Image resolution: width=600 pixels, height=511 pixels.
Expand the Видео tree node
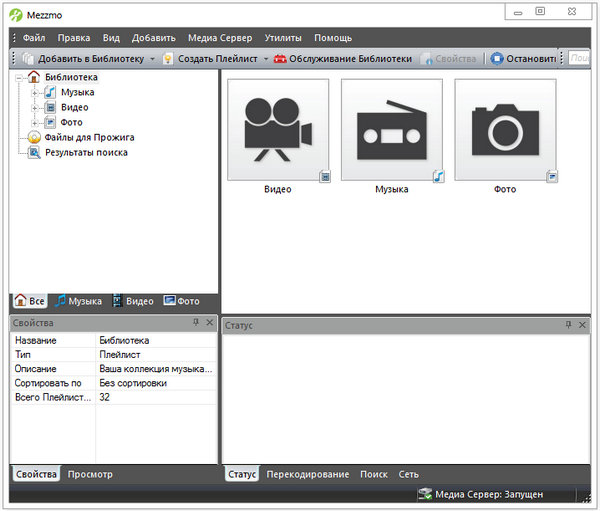[x=35, y=107]
